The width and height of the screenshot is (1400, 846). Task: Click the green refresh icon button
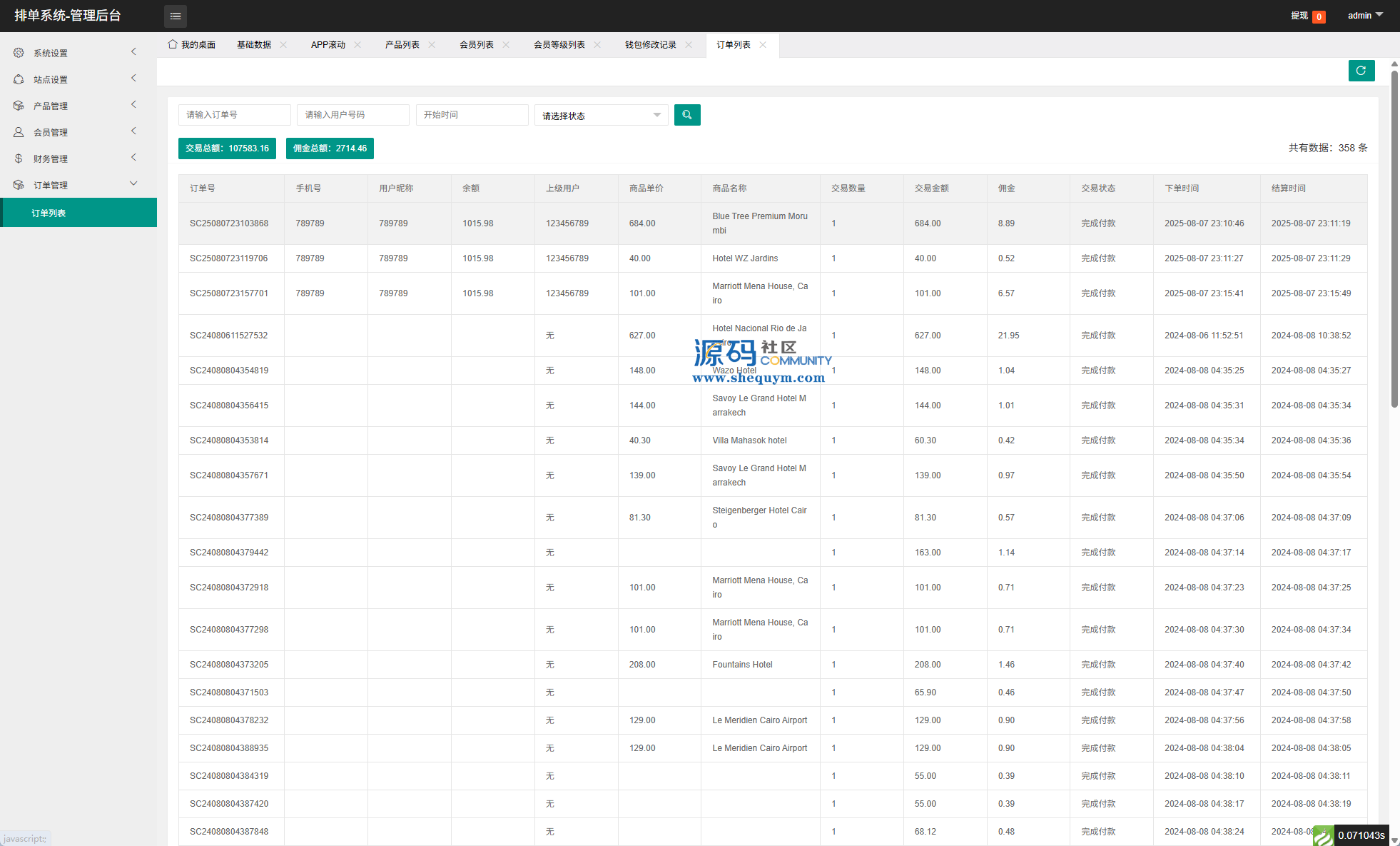click(x=1361, y=71)
